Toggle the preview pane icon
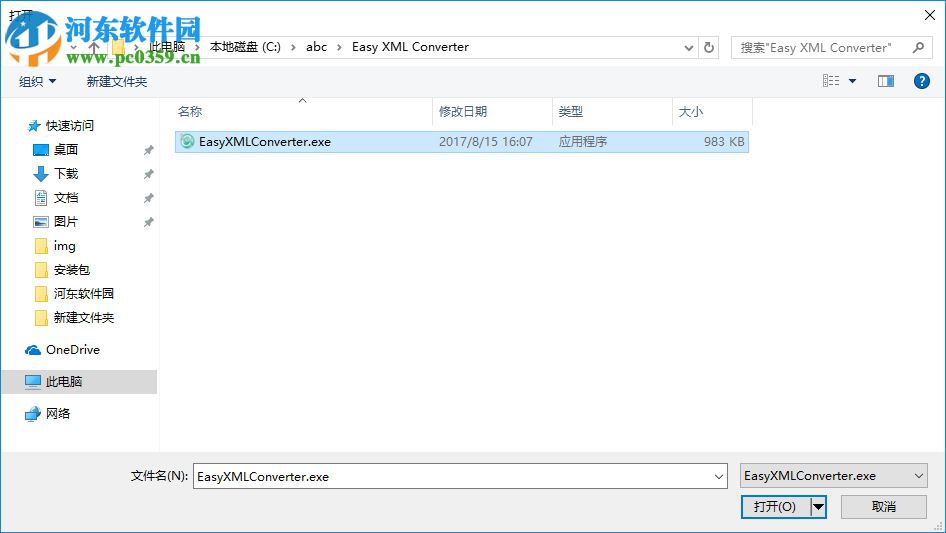The width and height of the screenshot is (946, 533). [886, 81]
